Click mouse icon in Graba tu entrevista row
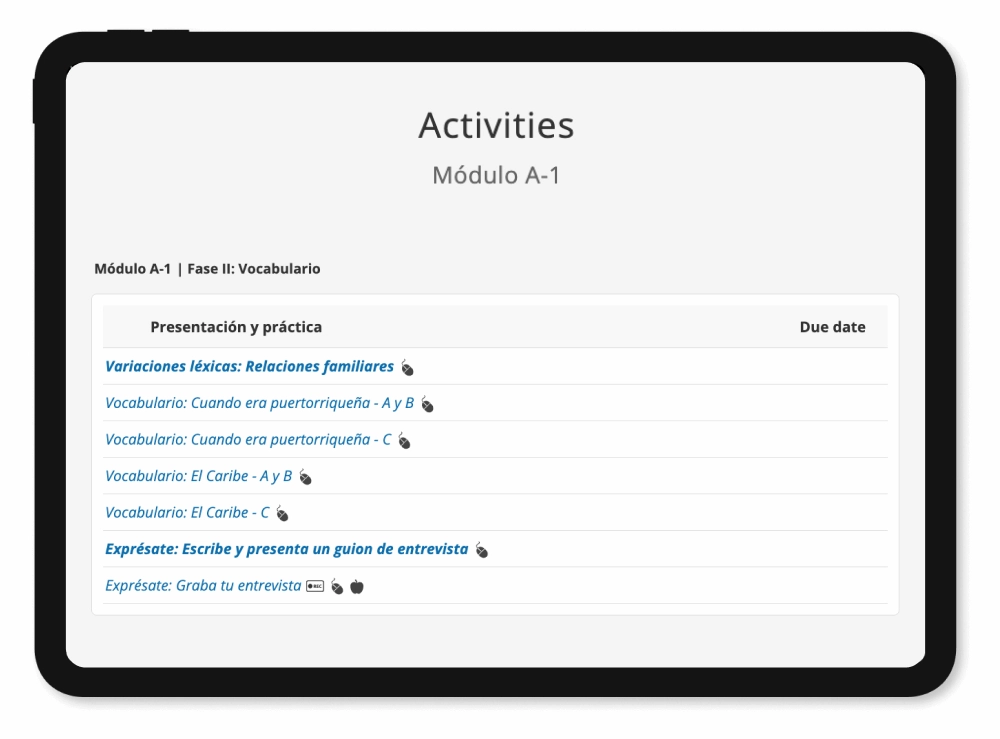The image size is (1000, 739). coord(337,587)
